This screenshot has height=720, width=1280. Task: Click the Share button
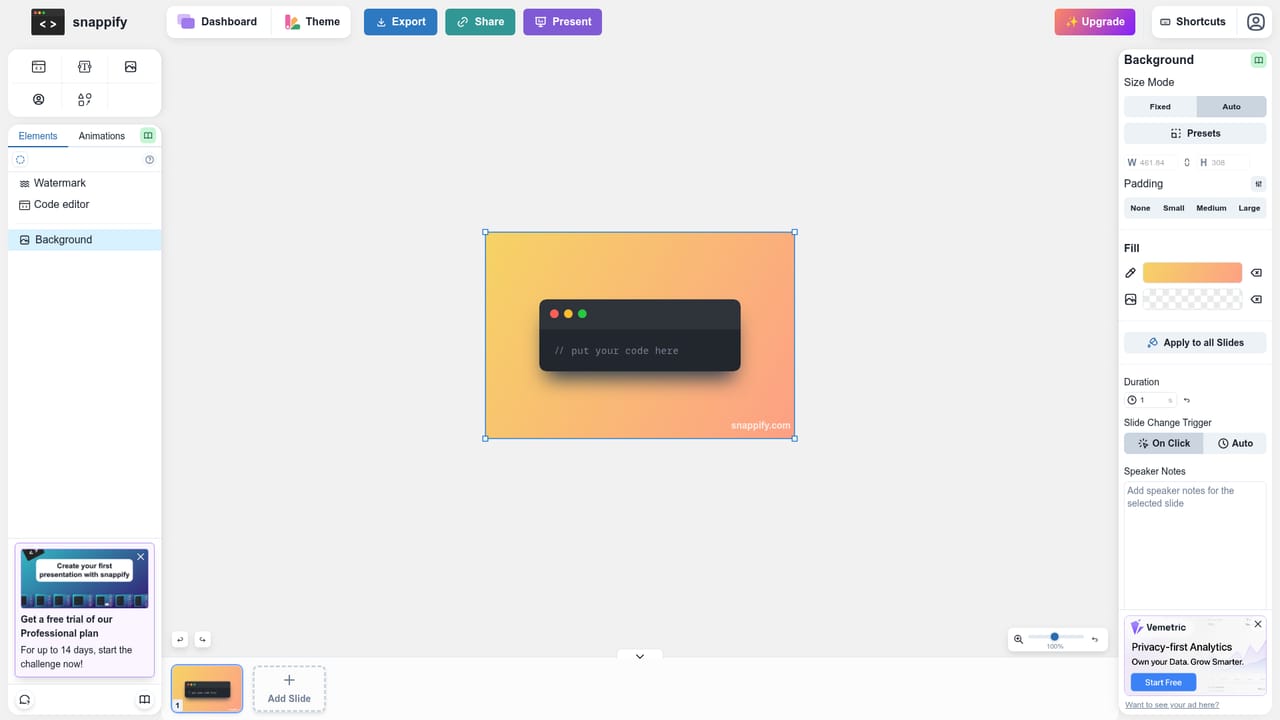point(480,22)
